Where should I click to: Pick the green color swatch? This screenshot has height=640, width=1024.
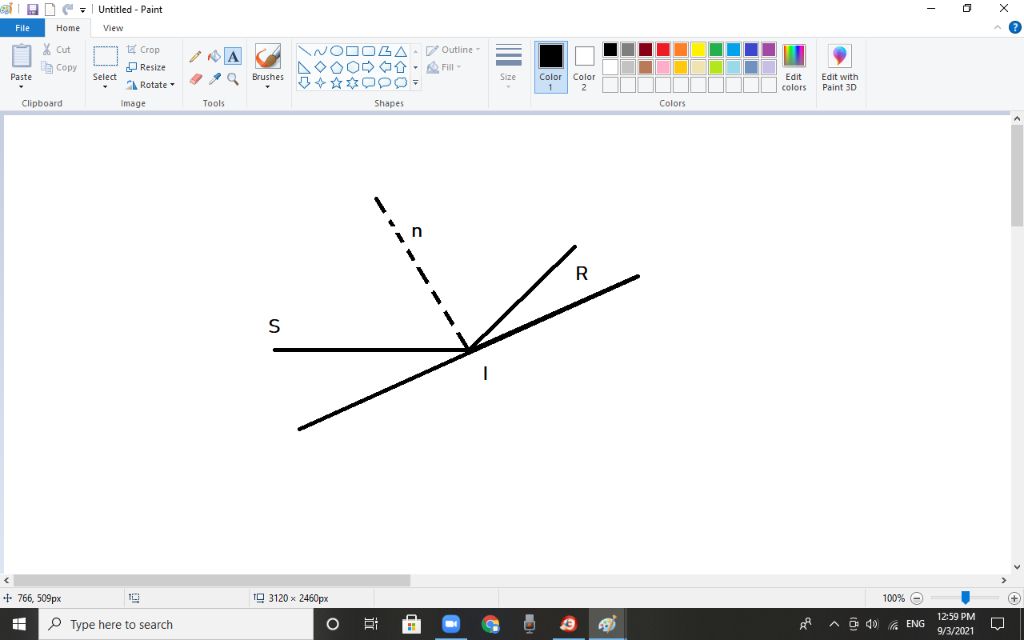click(x=716, y=50)
